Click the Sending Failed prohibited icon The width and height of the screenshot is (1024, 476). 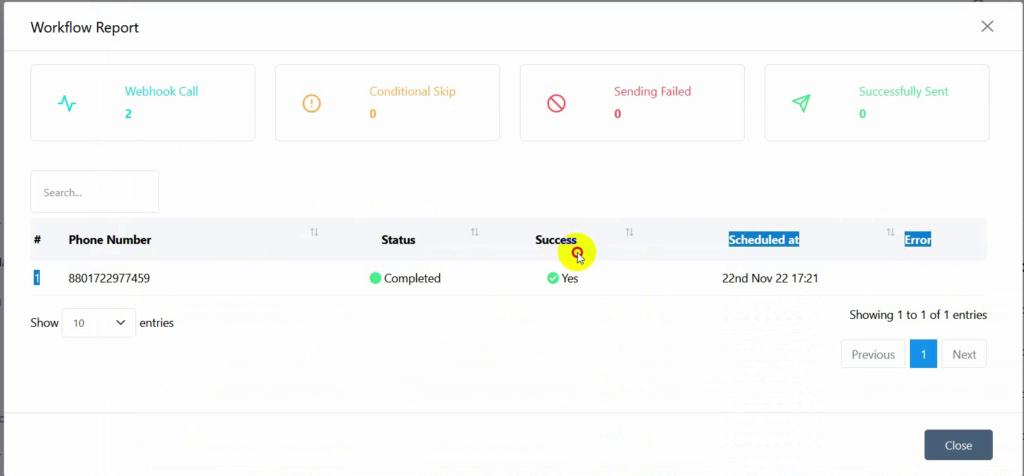coord(556,103)
